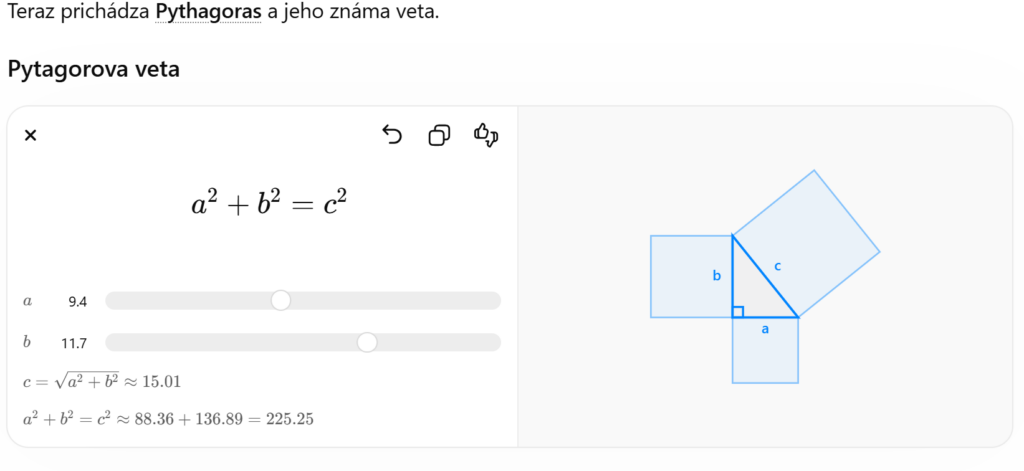
Task: Click the right-angle marker in the triangle
Action: click(738, 312)
